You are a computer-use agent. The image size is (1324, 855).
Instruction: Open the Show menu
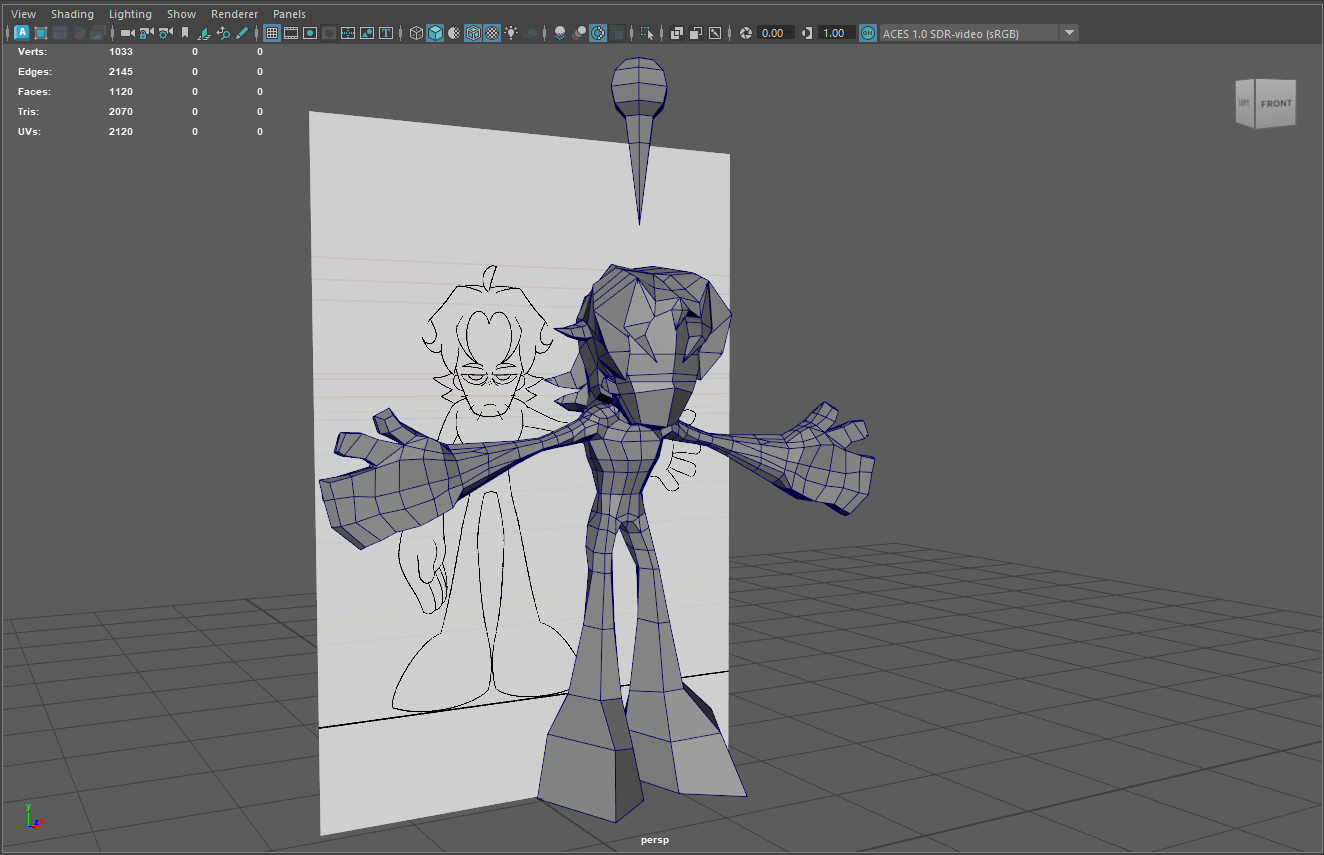pos(181,14)
